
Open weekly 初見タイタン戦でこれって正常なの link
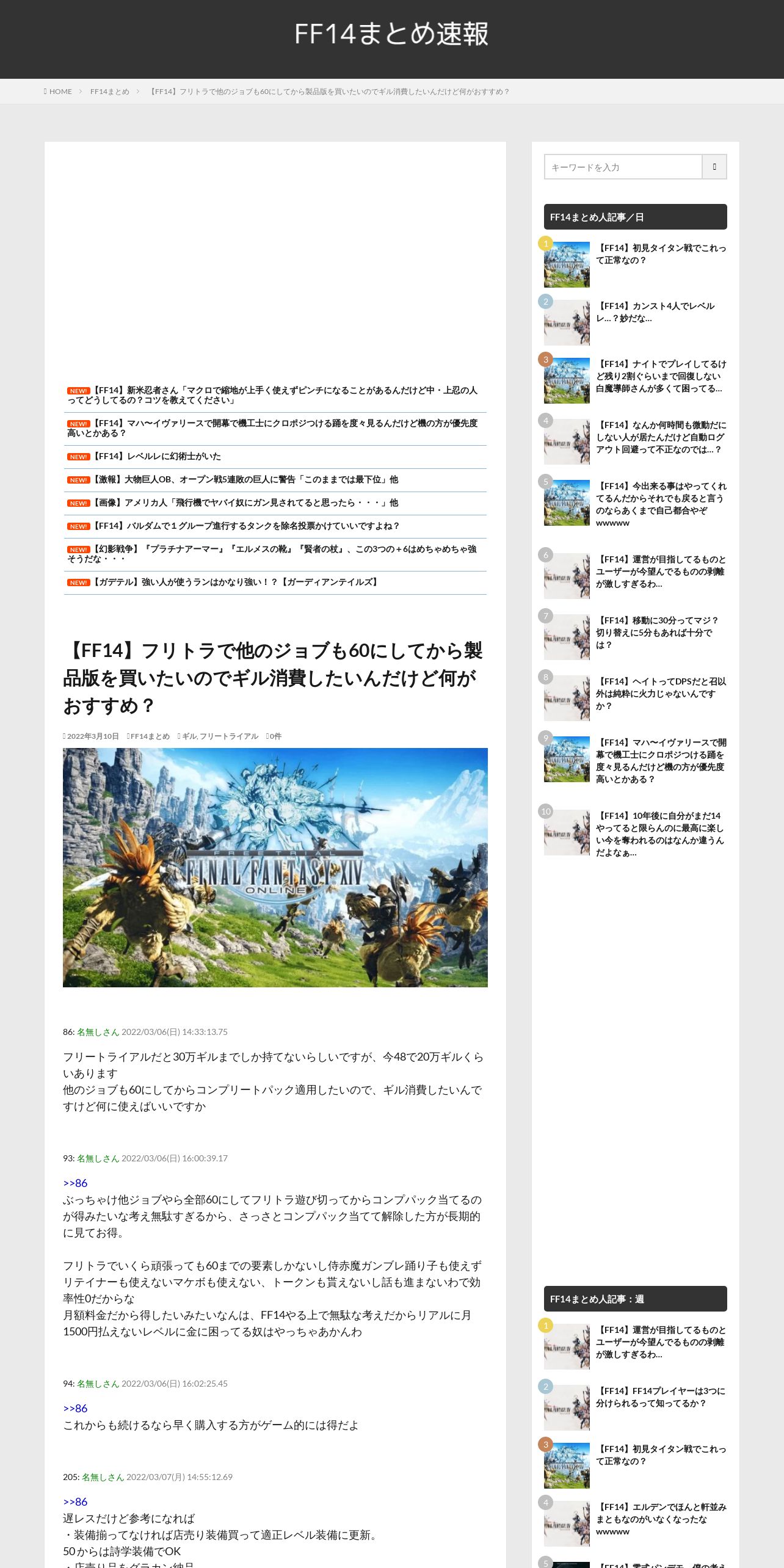661,1455
